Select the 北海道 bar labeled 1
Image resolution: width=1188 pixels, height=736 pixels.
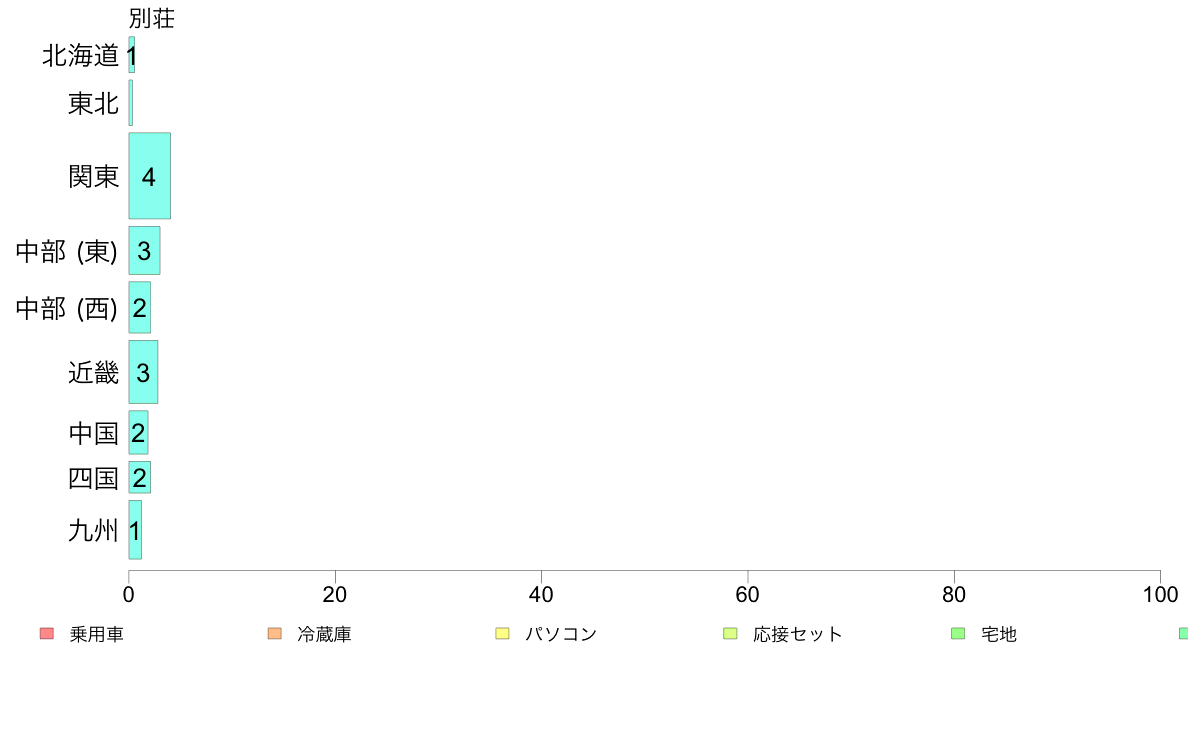coord(132,55)
